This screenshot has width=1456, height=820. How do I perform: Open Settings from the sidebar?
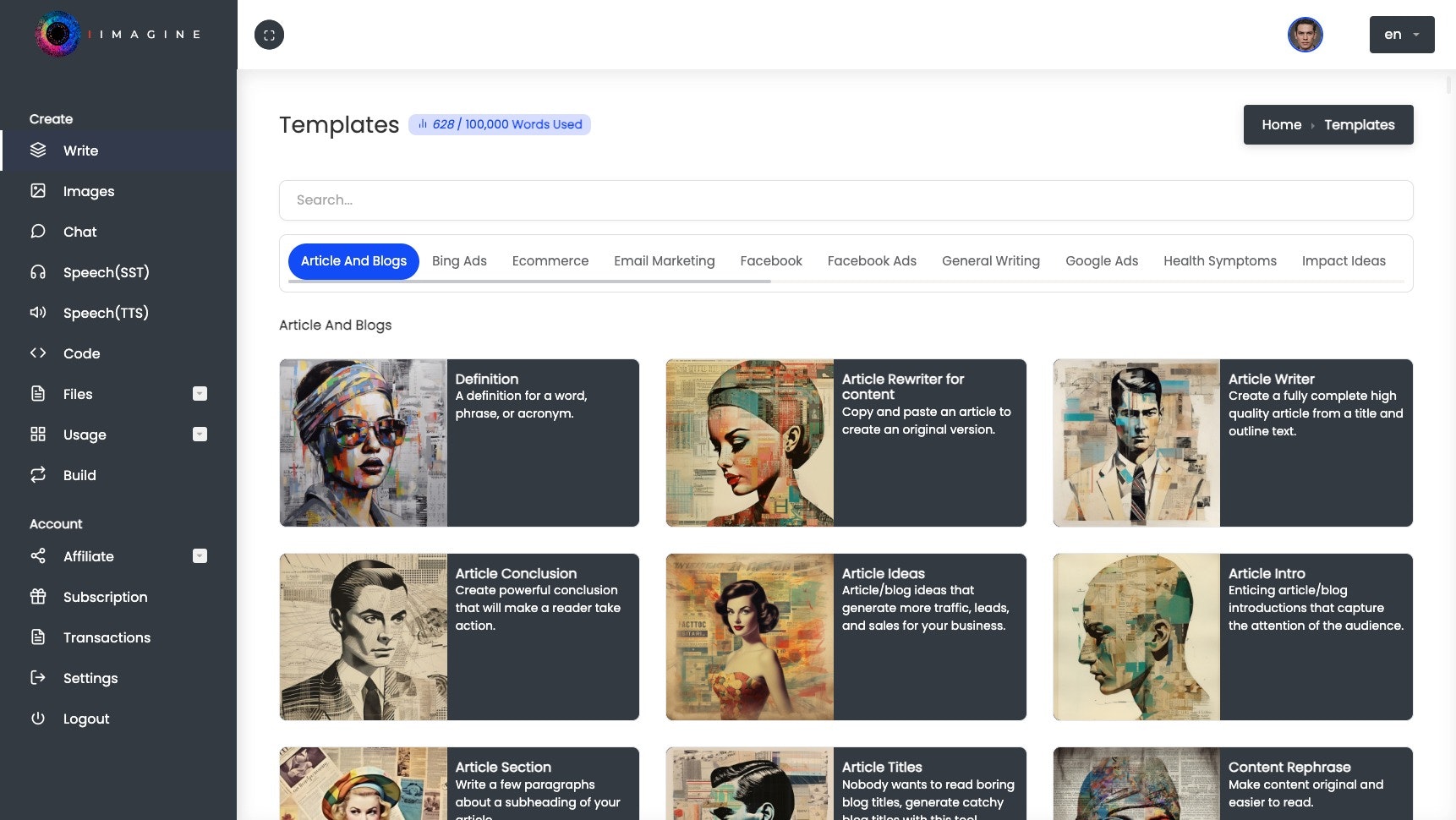[118, 678]
